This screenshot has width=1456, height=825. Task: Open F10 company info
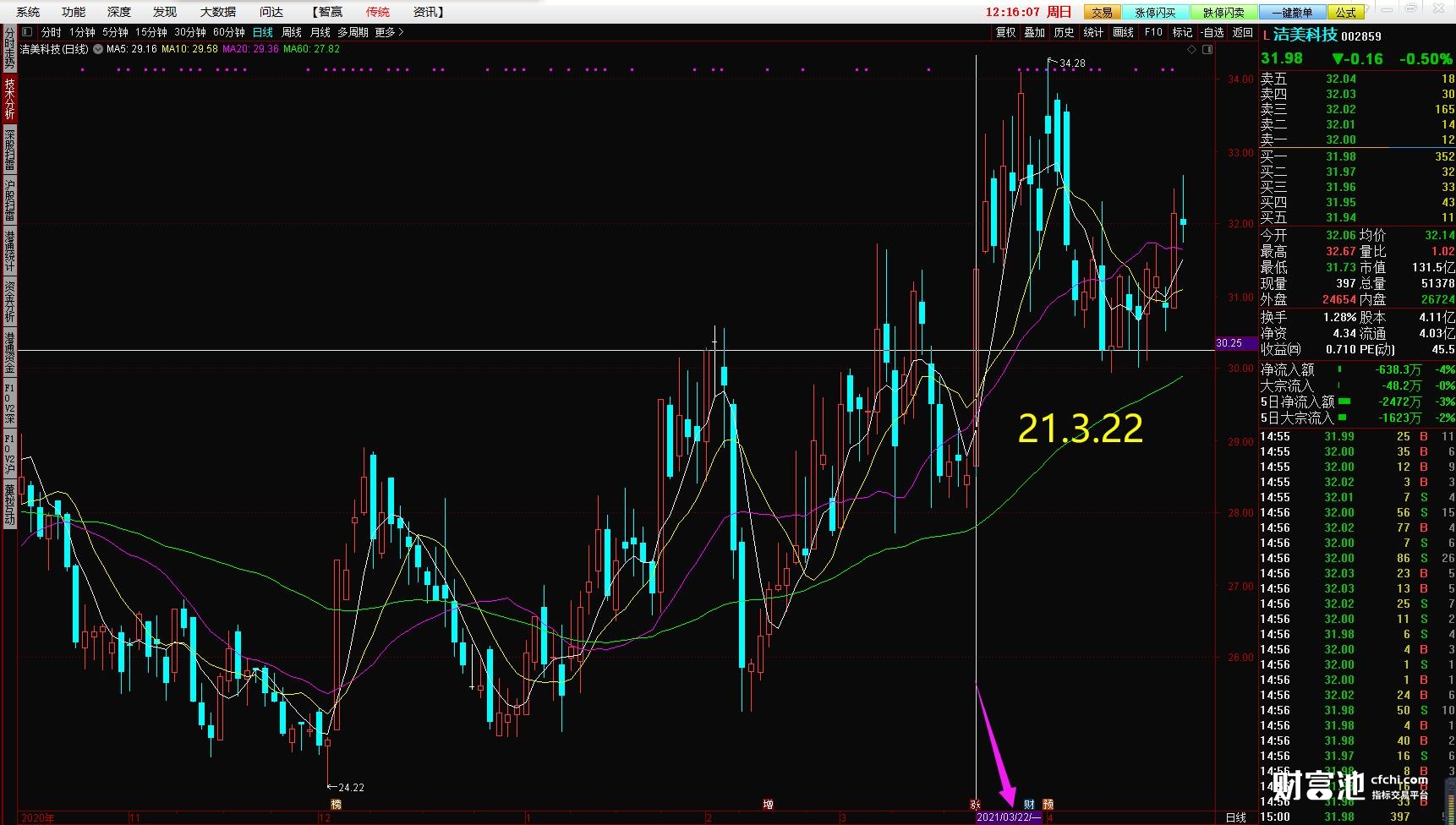point(1153,32)
